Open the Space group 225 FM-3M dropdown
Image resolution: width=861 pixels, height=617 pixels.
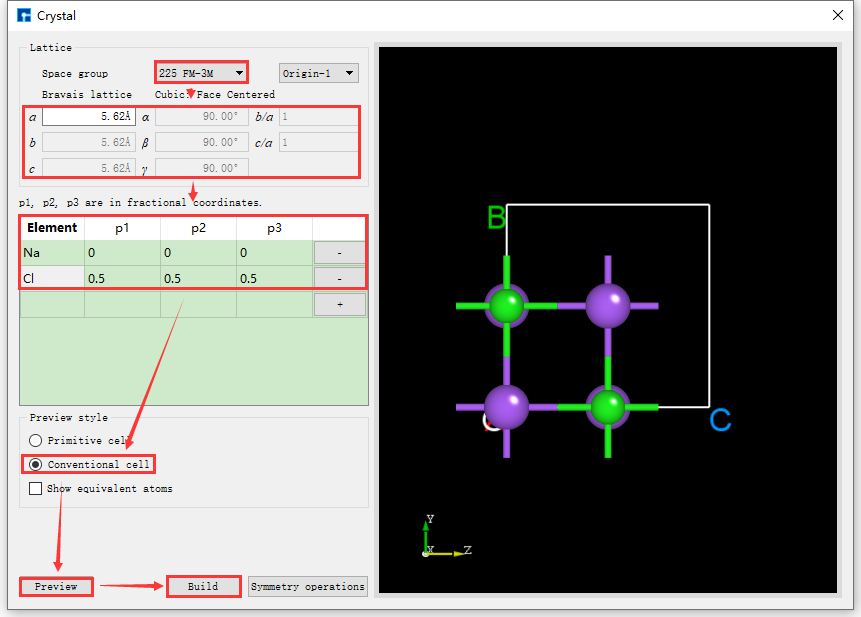pos(201,73)
